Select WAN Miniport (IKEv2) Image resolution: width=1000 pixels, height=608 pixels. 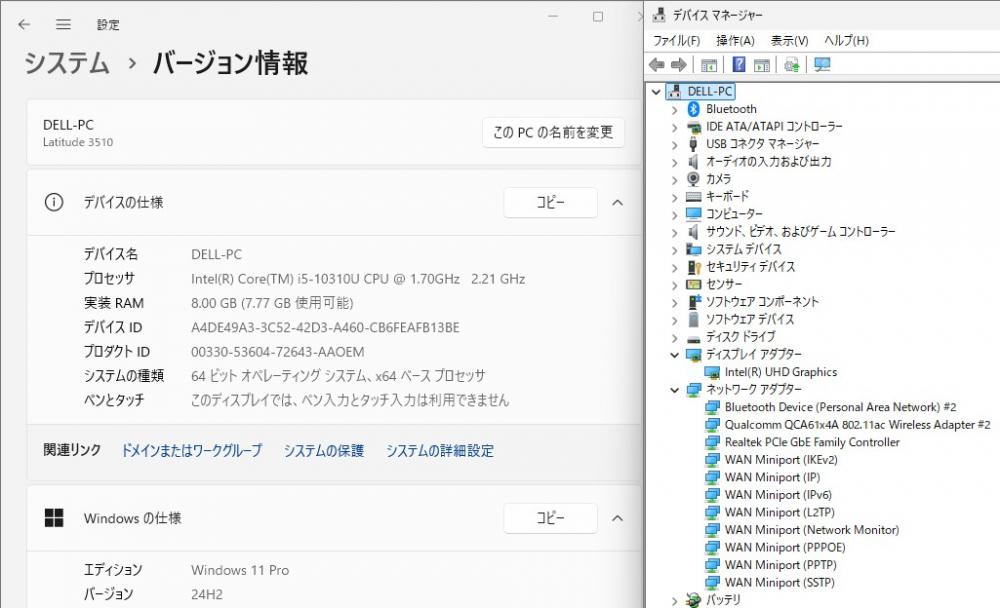[x=781, y=460]
